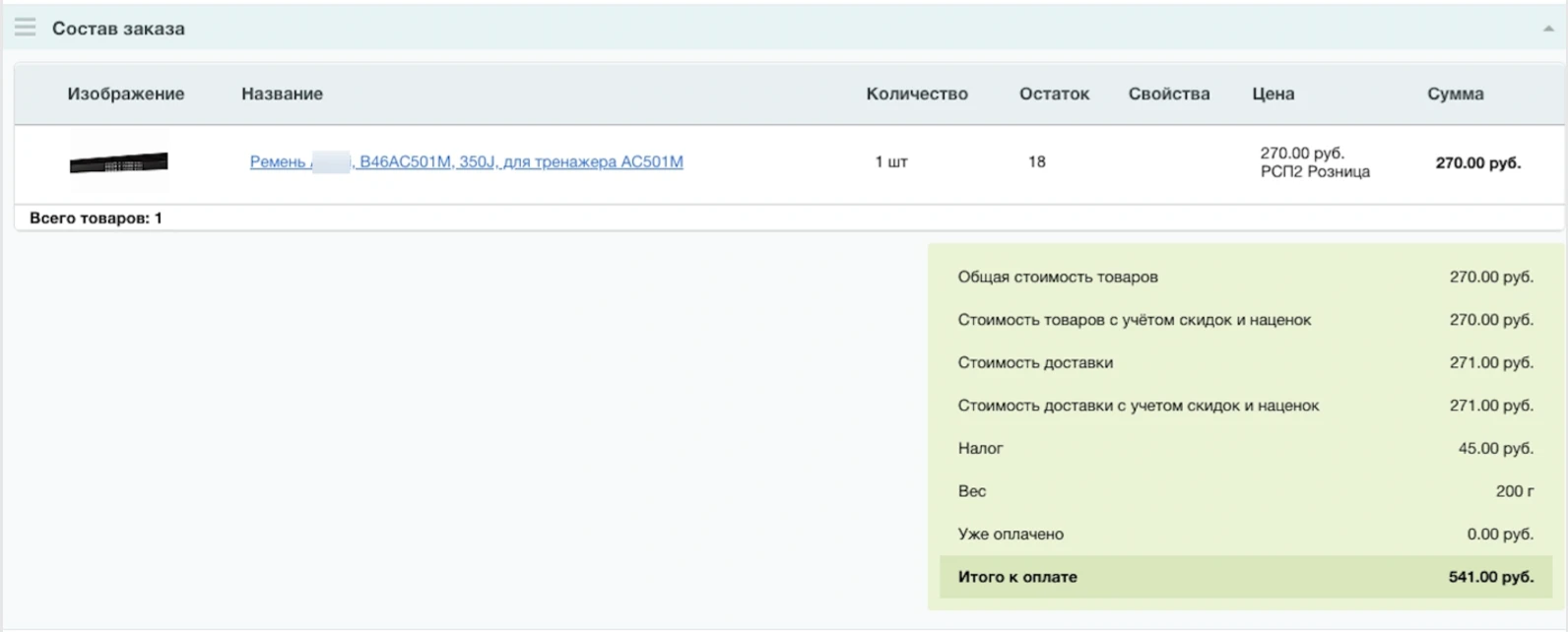Collapse the Состав заказа panel with the arrow
The width and height of the screenshot is (1568, 632).
pyautogui.click(x=1547, y=29)
